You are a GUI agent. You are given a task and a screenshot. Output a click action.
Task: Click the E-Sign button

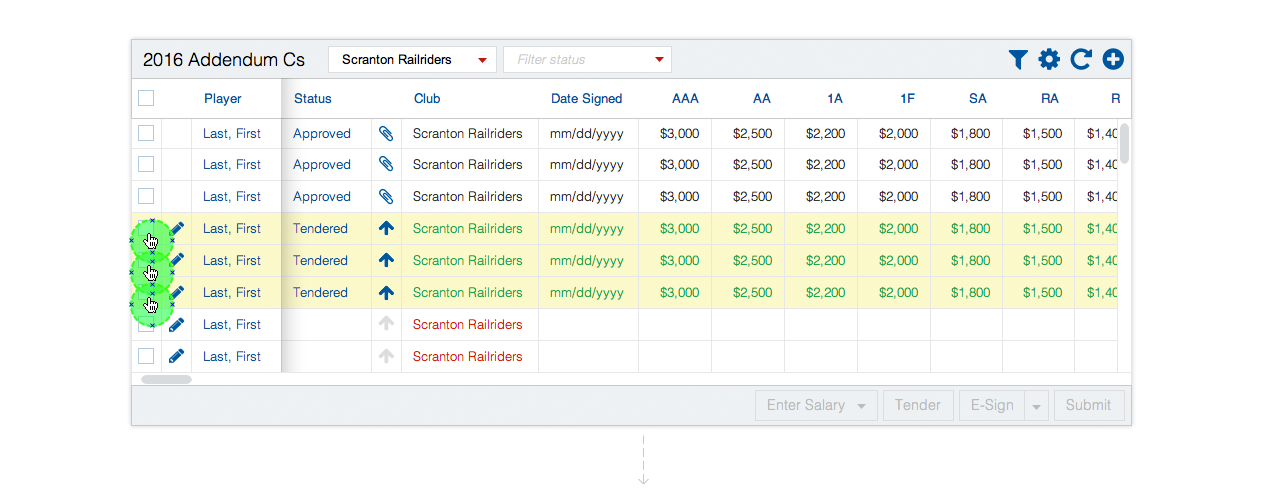pyautogui.click(x=992, y=405)
